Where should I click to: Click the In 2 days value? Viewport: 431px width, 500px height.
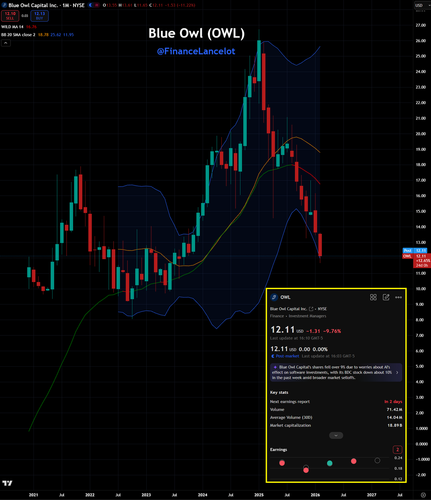tap(393, 402)
